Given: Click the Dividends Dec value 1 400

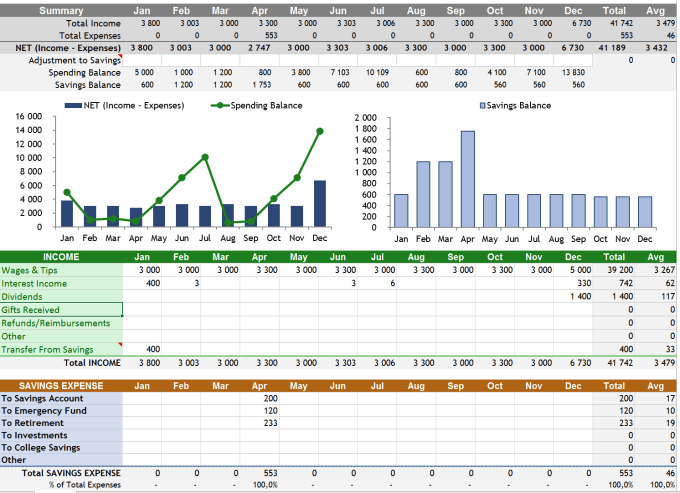Looking at the screenshot, I should pos(580,297).
